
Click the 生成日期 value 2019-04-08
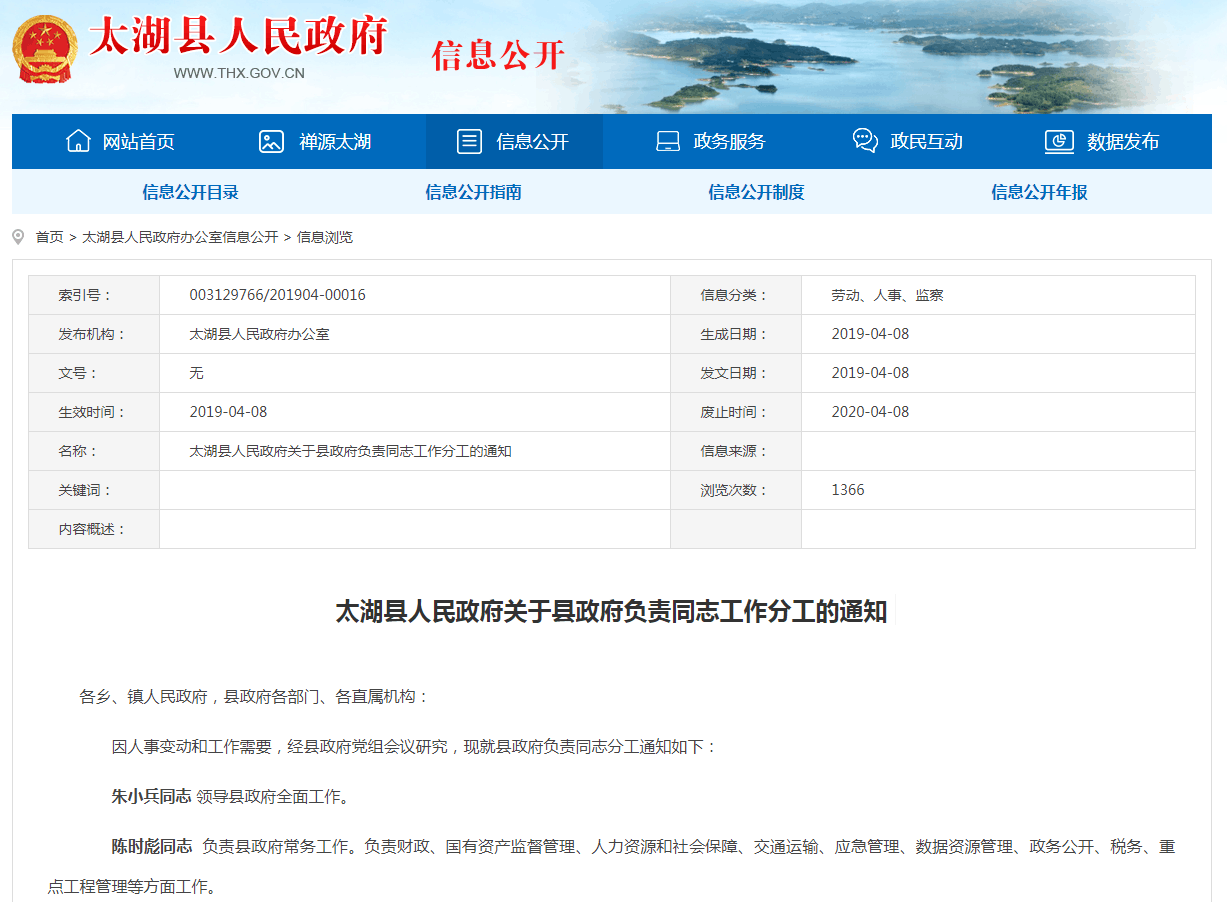[870, 334]
